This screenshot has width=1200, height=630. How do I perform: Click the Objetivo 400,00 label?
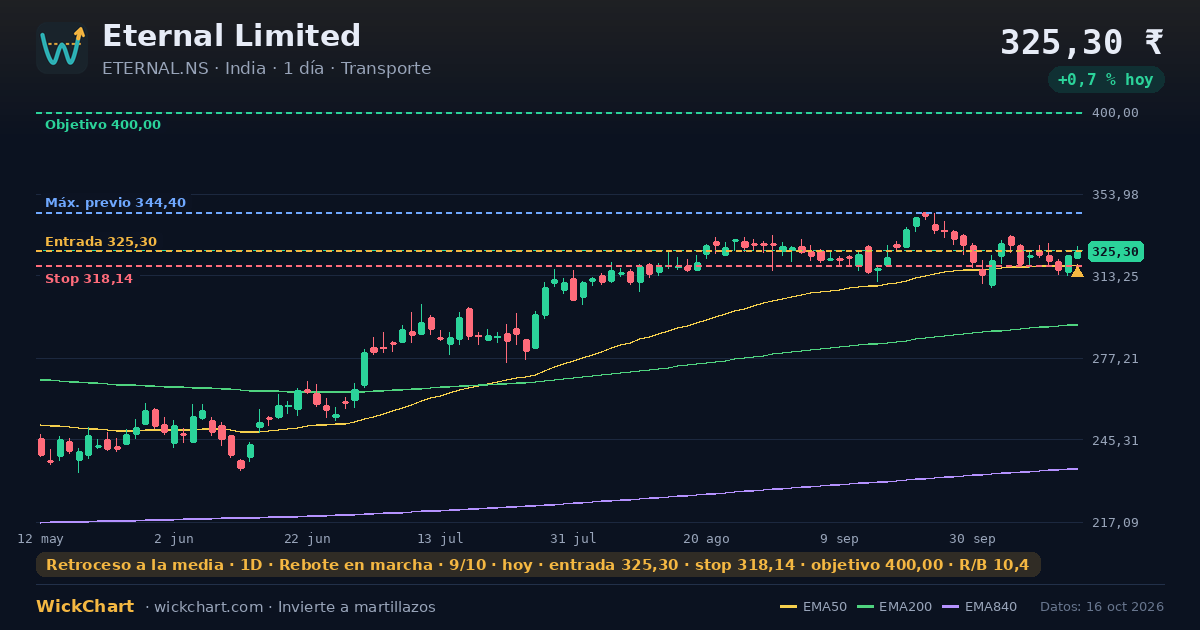click(103, 125)
